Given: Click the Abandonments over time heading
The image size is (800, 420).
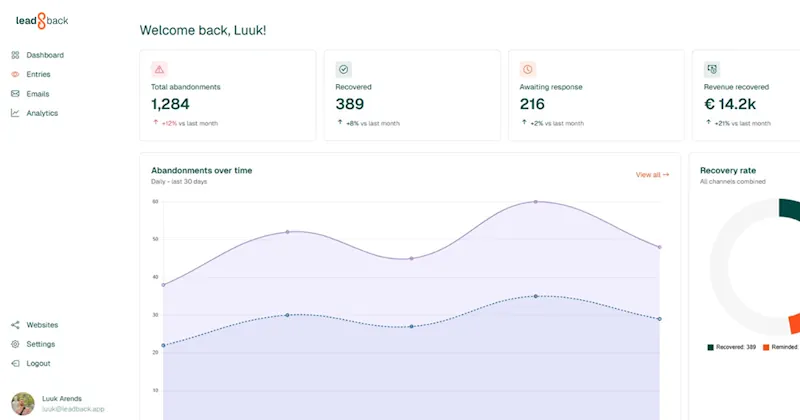Looking at the screenshot, I should (x=202, y=170).
